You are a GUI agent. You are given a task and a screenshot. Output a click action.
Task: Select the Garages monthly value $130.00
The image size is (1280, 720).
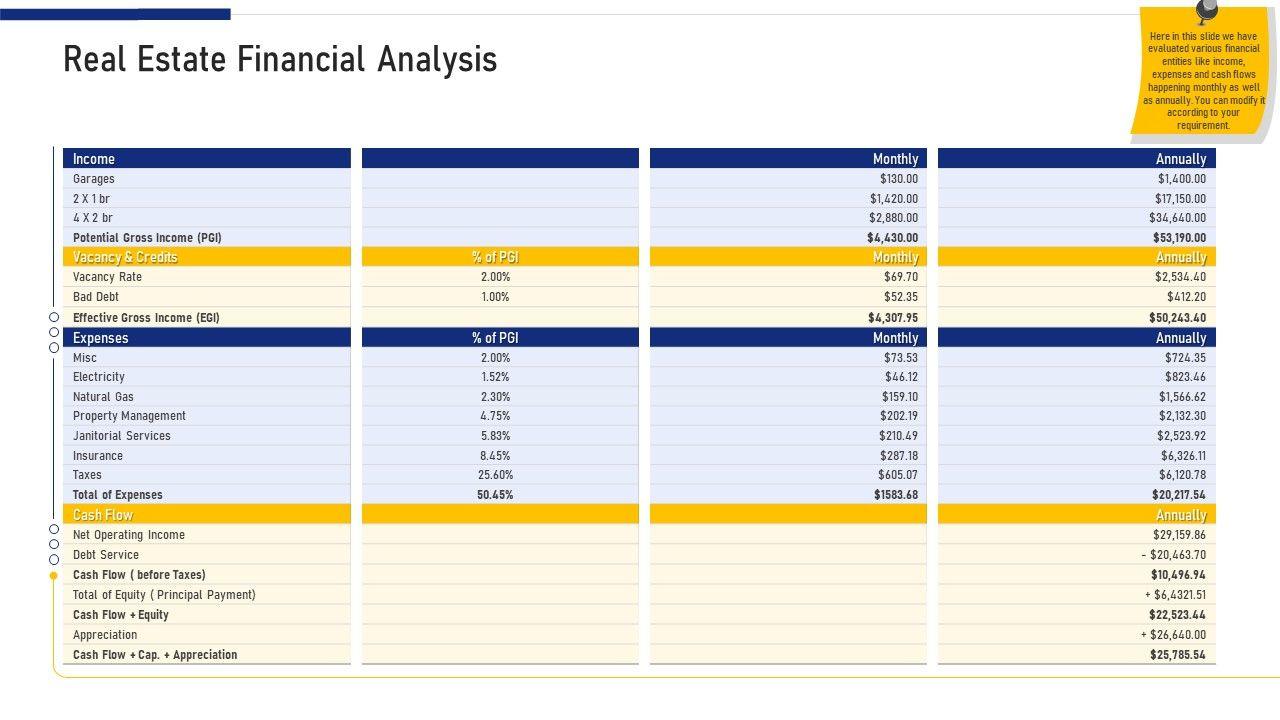898,179
